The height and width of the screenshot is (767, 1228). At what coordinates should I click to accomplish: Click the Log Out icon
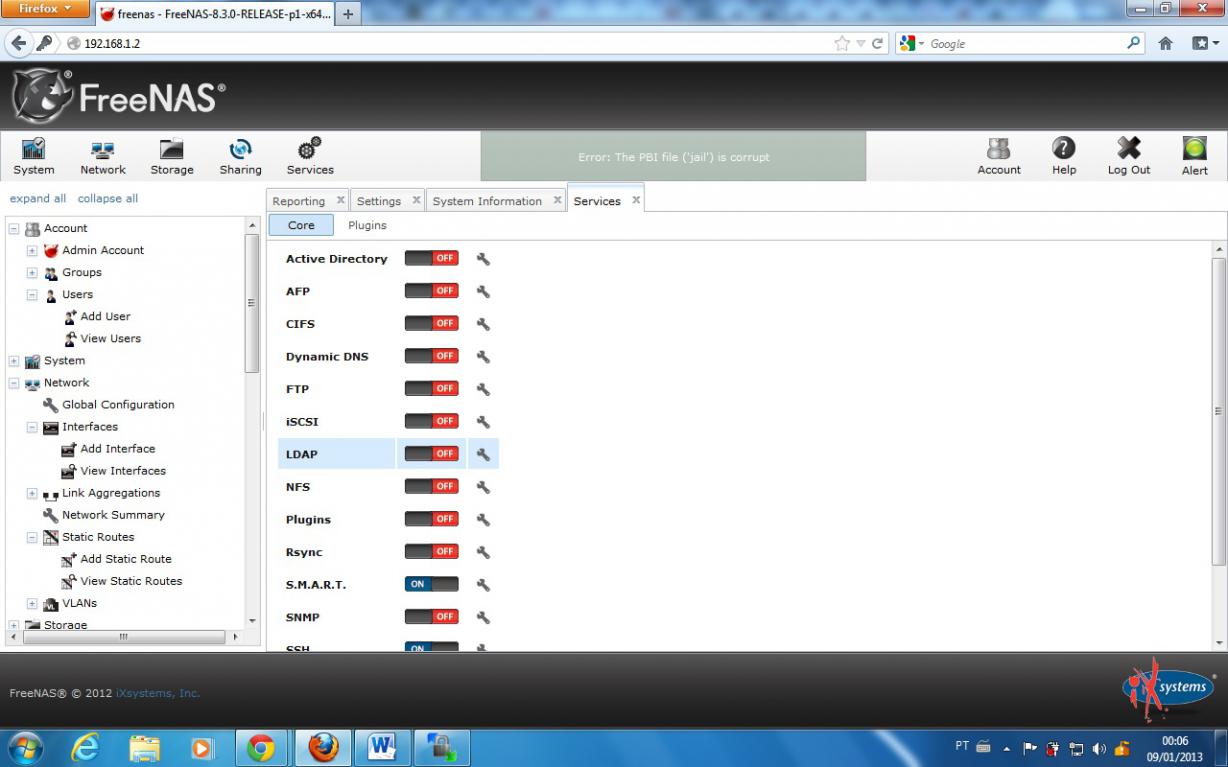[x=1129, y=157]
